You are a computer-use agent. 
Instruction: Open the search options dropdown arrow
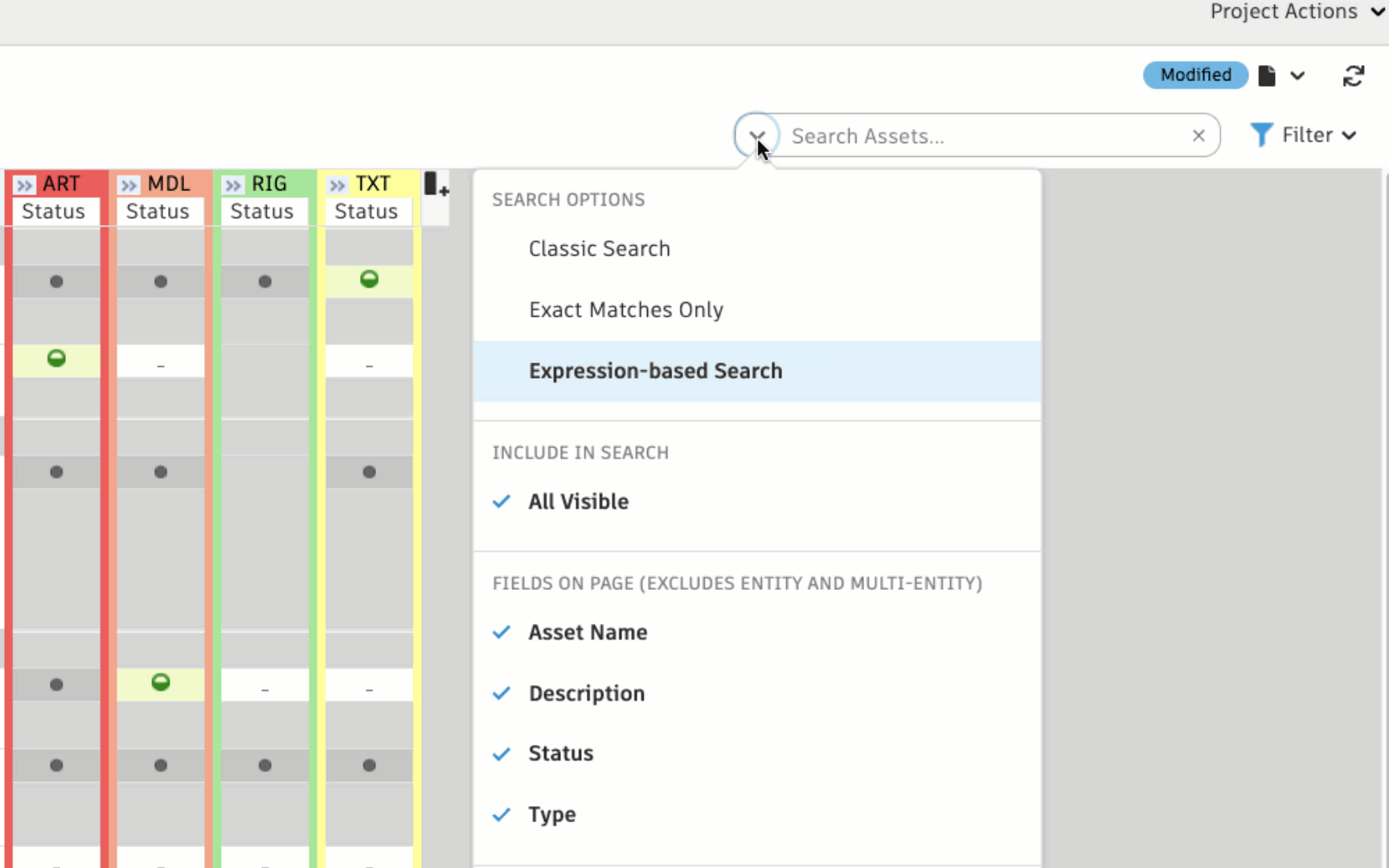click(x=756, y=135)
